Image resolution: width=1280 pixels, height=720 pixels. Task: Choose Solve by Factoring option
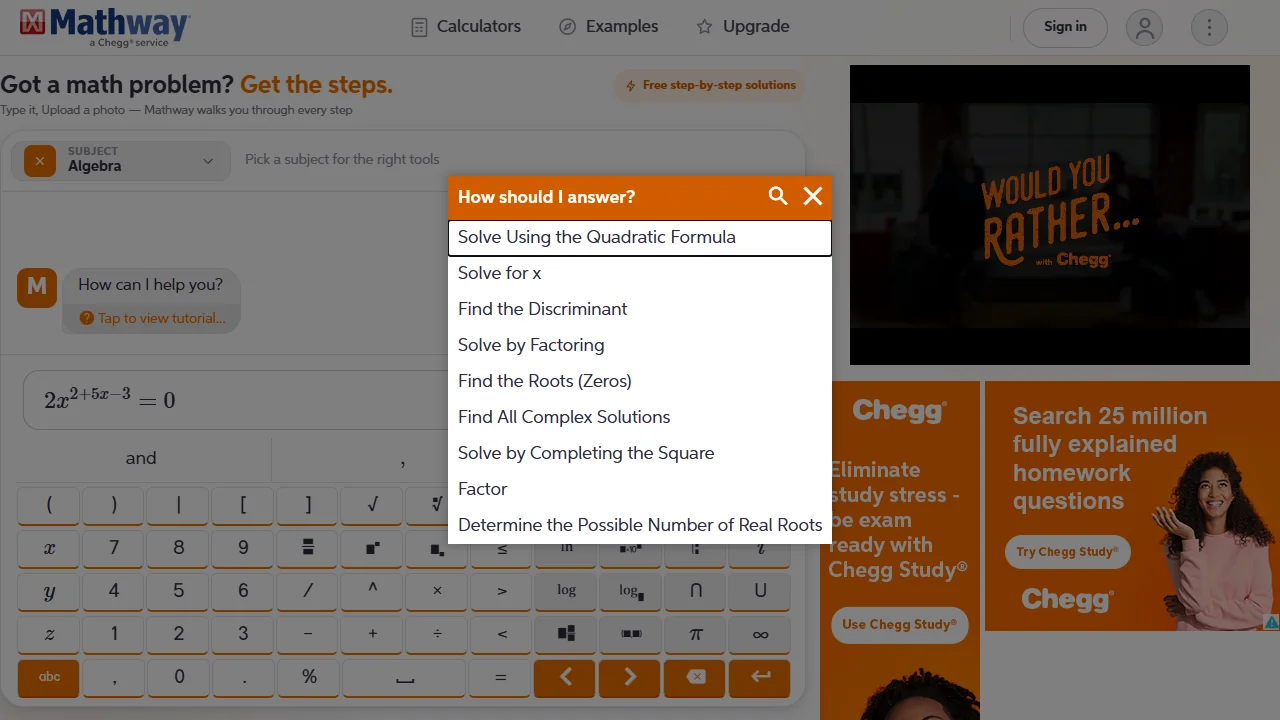640,345
